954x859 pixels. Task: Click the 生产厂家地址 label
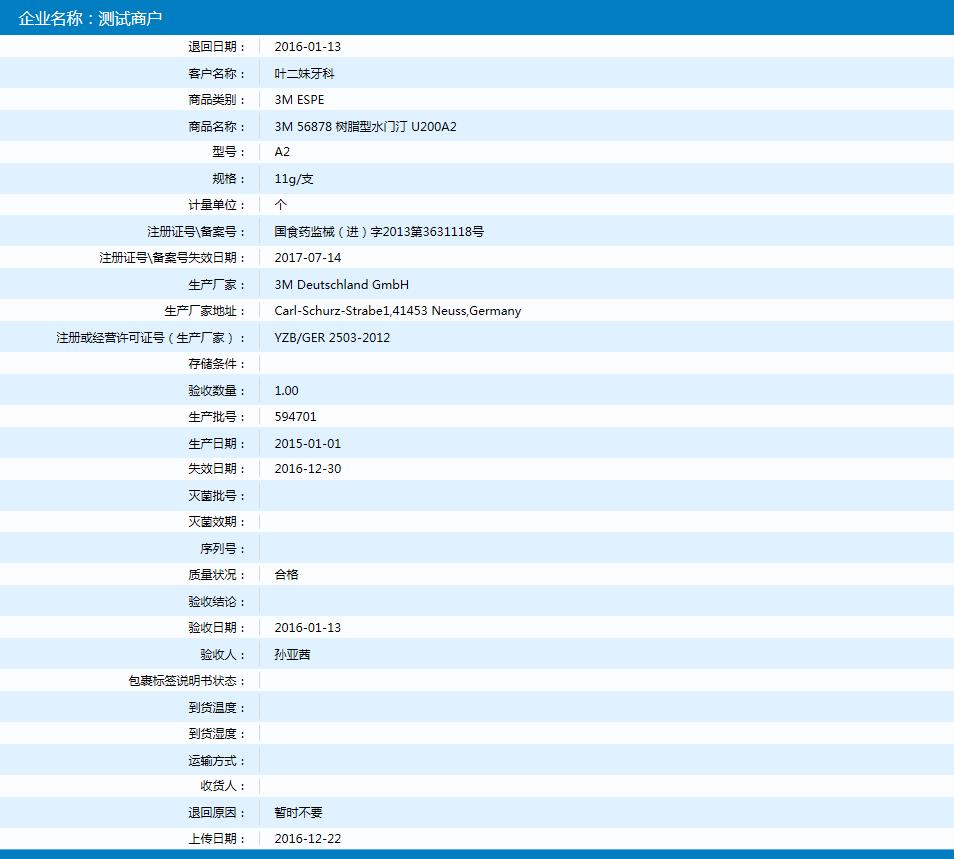(x=204, y=311)
